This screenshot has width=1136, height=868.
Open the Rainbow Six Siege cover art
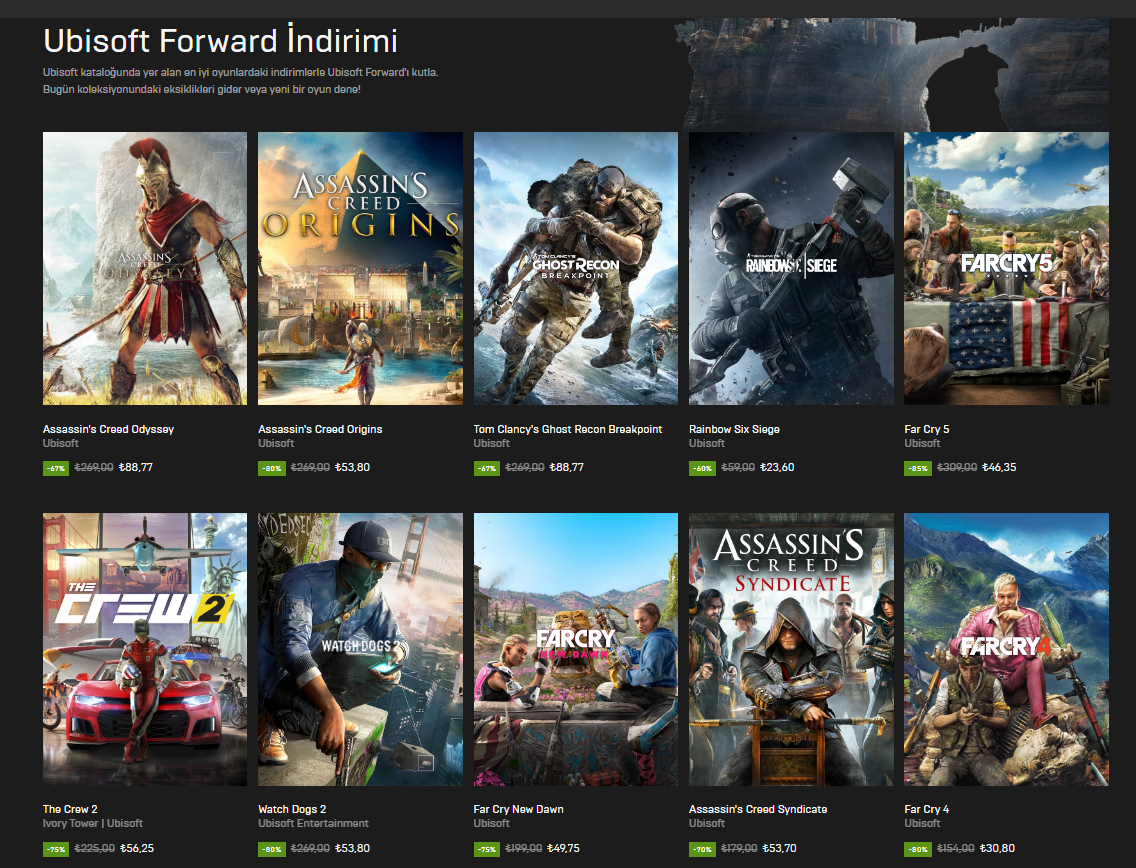click(x=791, y=268)
